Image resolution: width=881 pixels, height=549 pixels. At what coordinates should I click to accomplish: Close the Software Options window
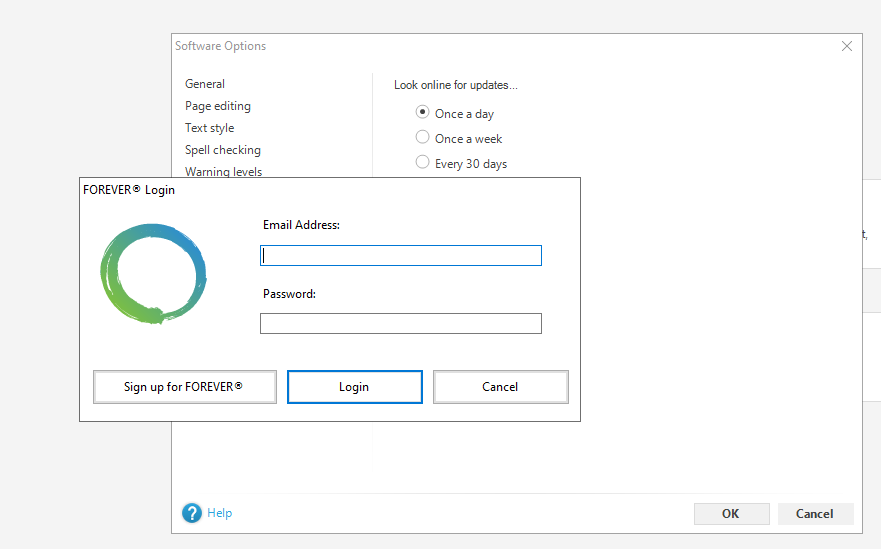click(847, 46)
